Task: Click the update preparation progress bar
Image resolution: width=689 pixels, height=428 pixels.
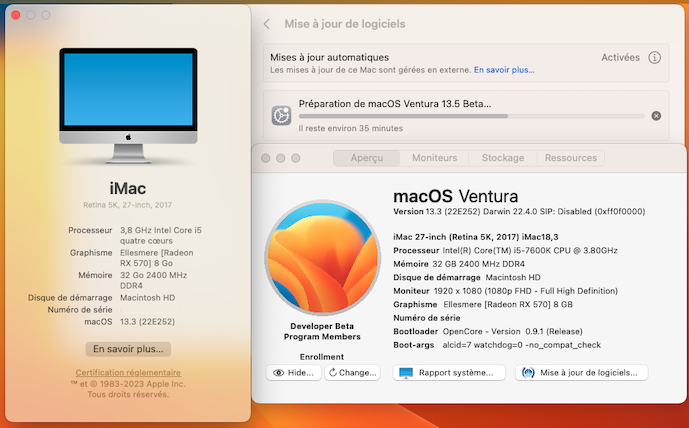Action: click(x=471, y=116)
